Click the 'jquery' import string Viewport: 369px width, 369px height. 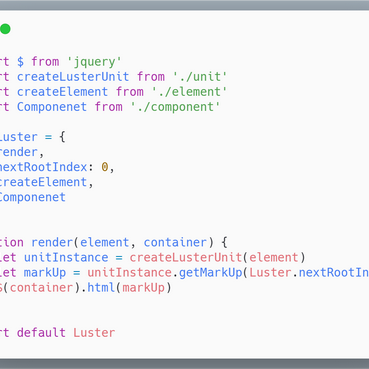click(94, 62)
